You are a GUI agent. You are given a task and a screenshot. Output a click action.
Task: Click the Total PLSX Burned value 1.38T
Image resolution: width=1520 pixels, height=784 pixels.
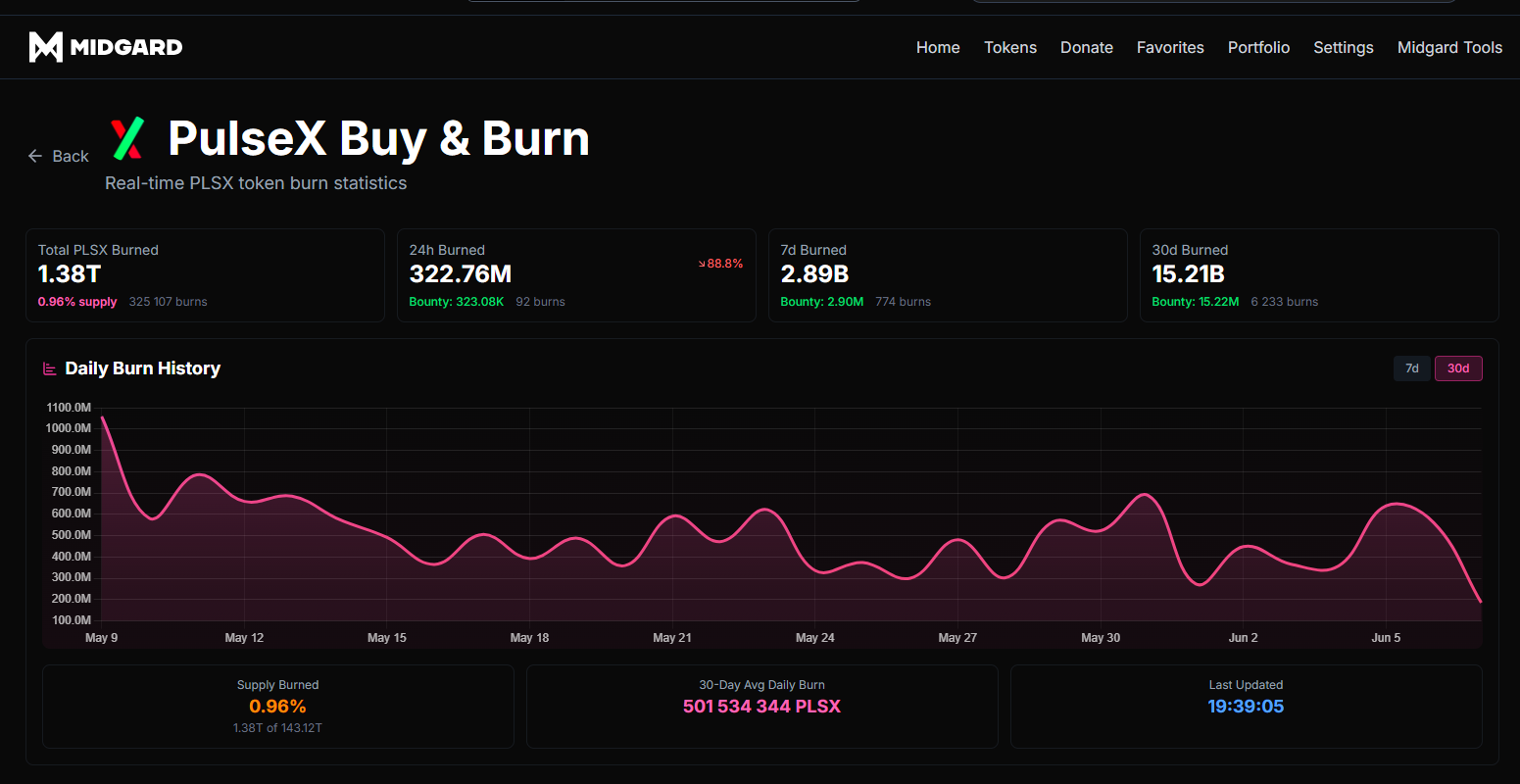70,274
